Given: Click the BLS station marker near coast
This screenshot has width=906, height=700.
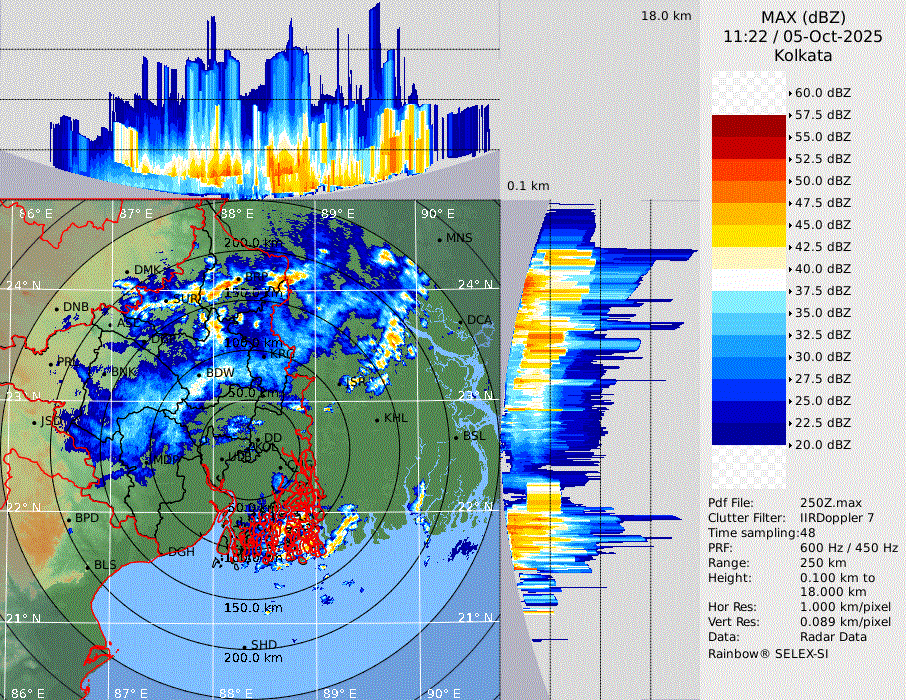Looking at the screenshot, I should pyautogui.click(x=88, y=567).
